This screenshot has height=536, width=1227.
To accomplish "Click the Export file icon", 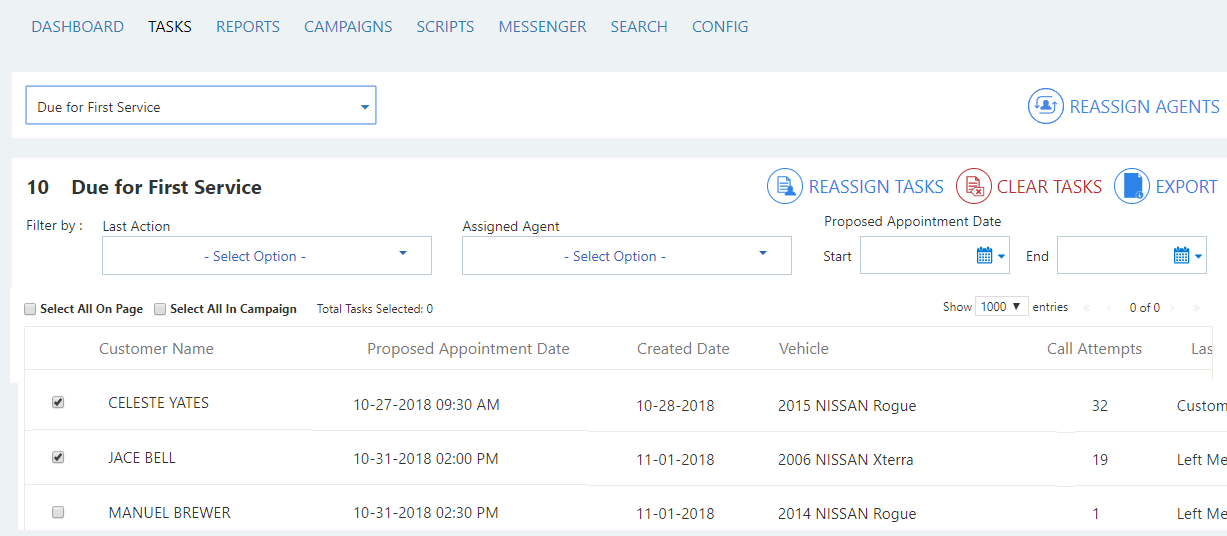I will pos(1132,186).
